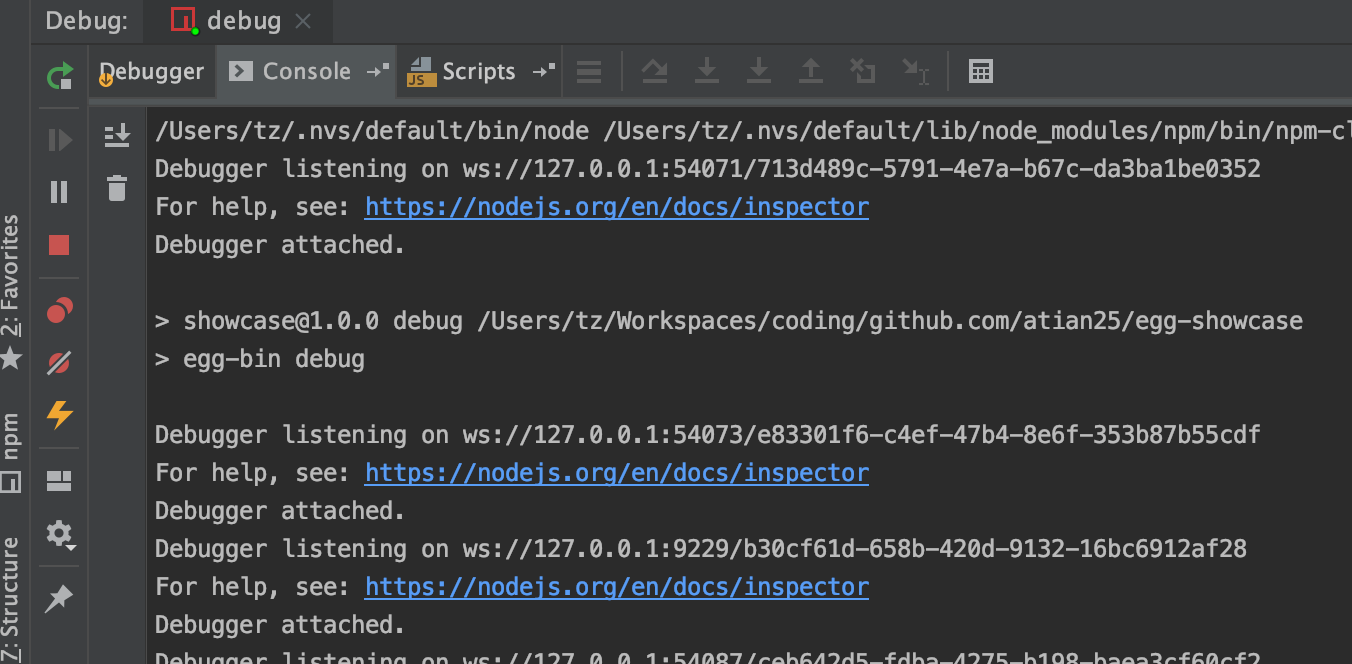Open the first nodejs.org inspector help link
This screenshot has width=1352, height=664.
pyautogui.click(x=616, y=206)
